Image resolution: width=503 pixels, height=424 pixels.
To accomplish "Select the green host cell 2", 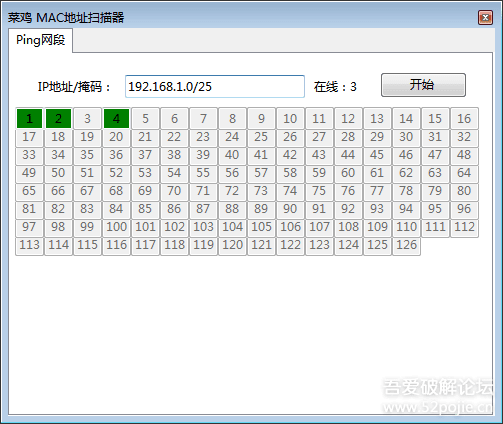I will [x=58, y=118].
